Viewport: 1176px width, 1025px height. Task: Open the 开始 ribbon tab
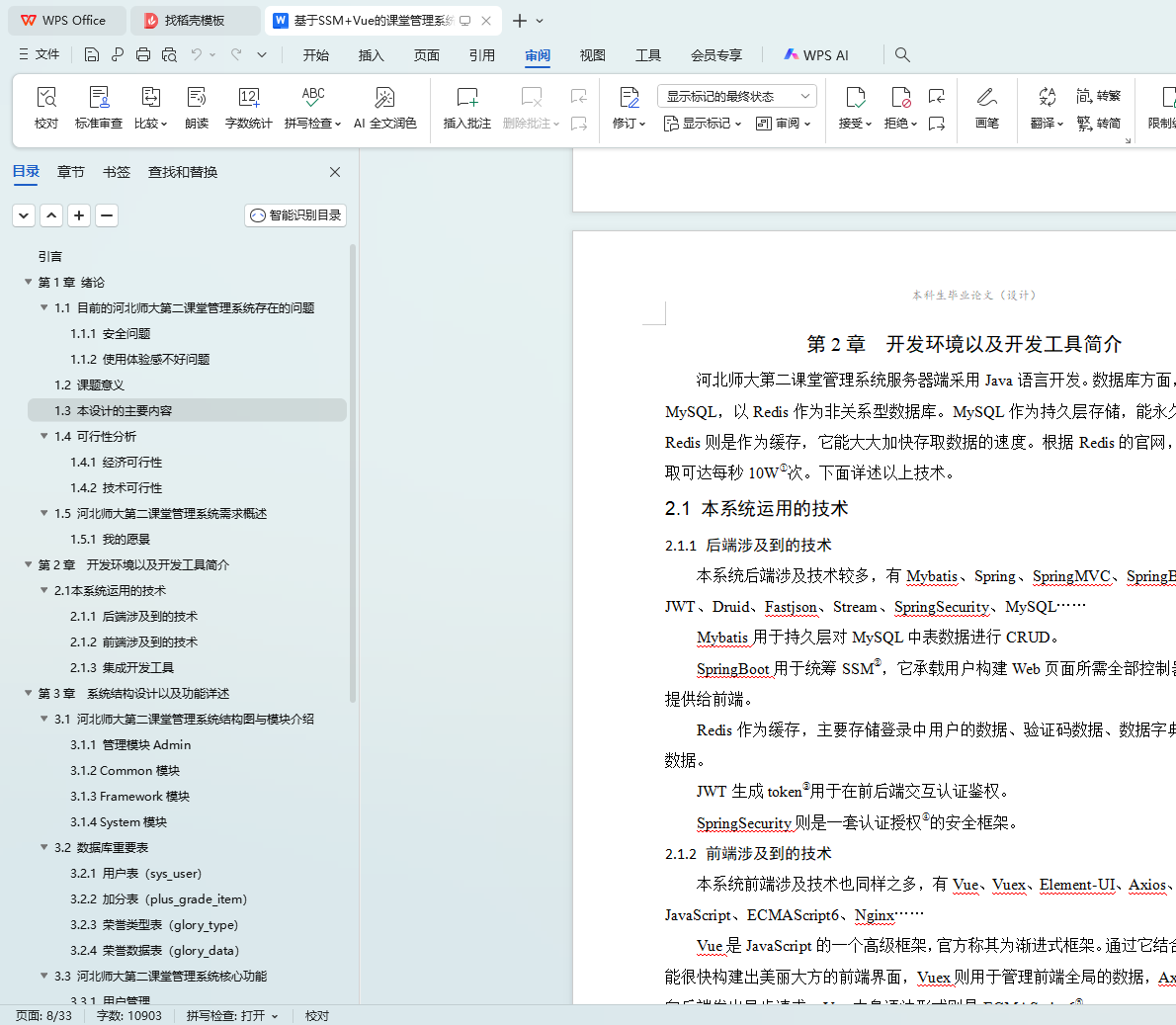316,55
